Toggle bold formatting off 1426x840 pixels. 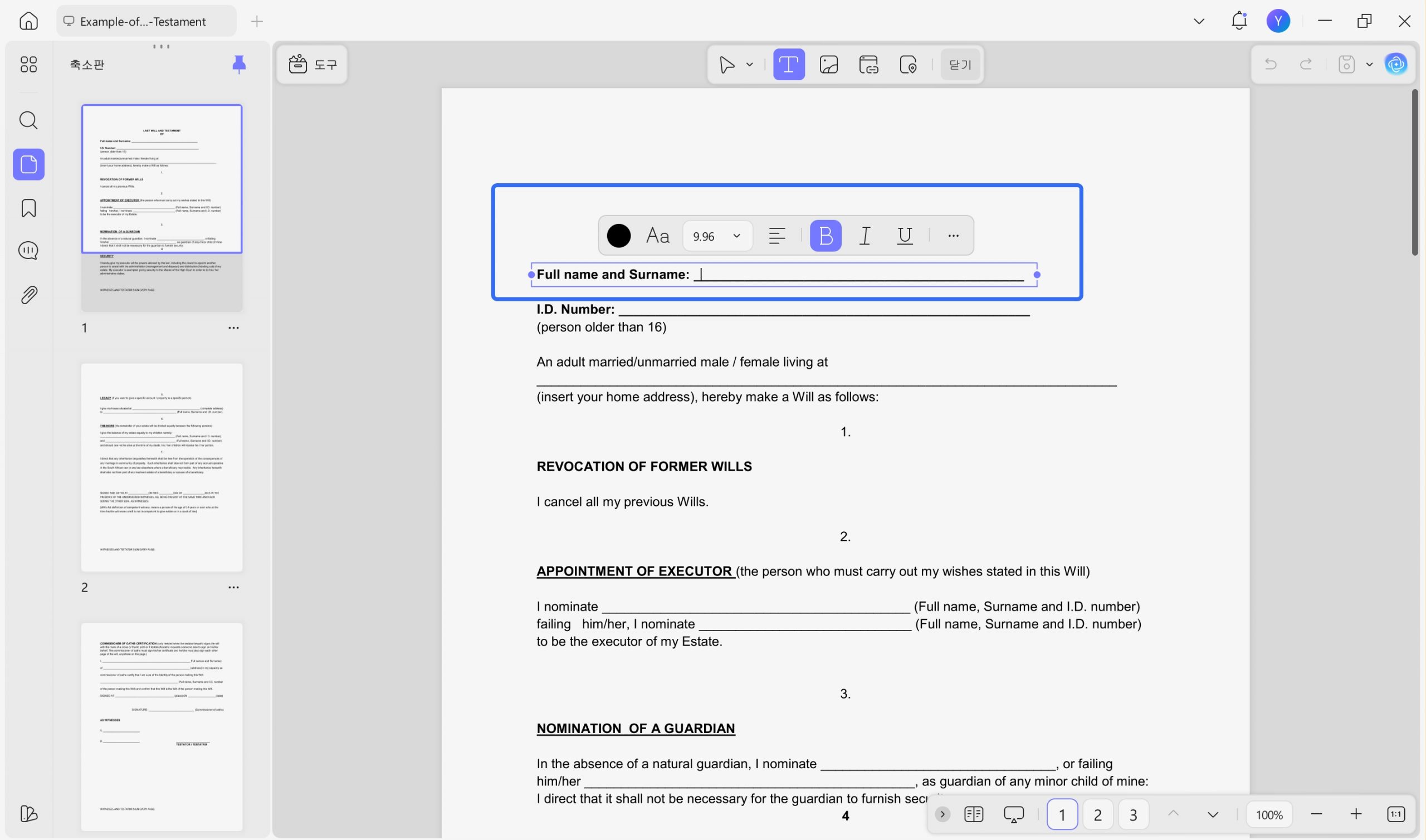click(826, 236)
